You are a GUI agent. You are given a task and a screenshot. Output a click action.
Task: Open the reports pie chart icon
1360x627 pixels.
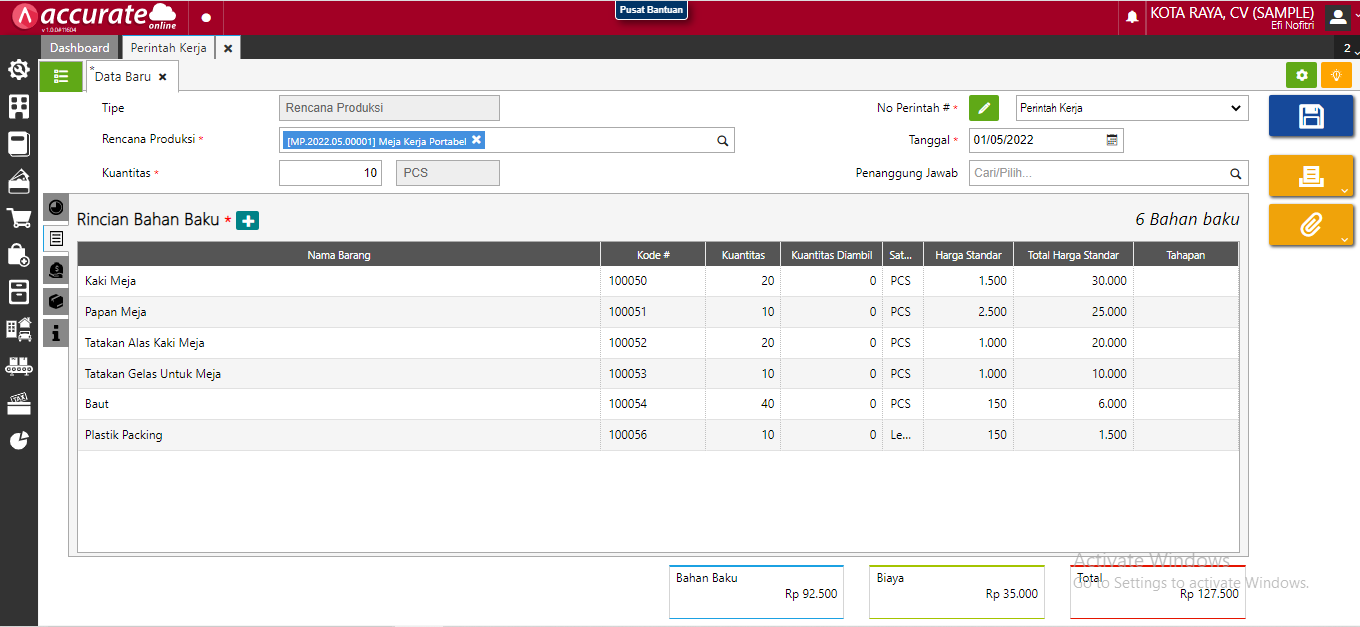pos(18,440)
